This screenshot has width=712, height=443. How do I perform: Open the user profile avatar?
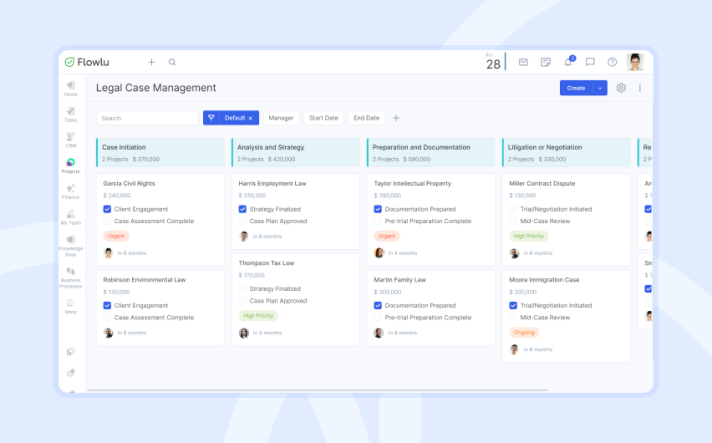pos(635,62)
